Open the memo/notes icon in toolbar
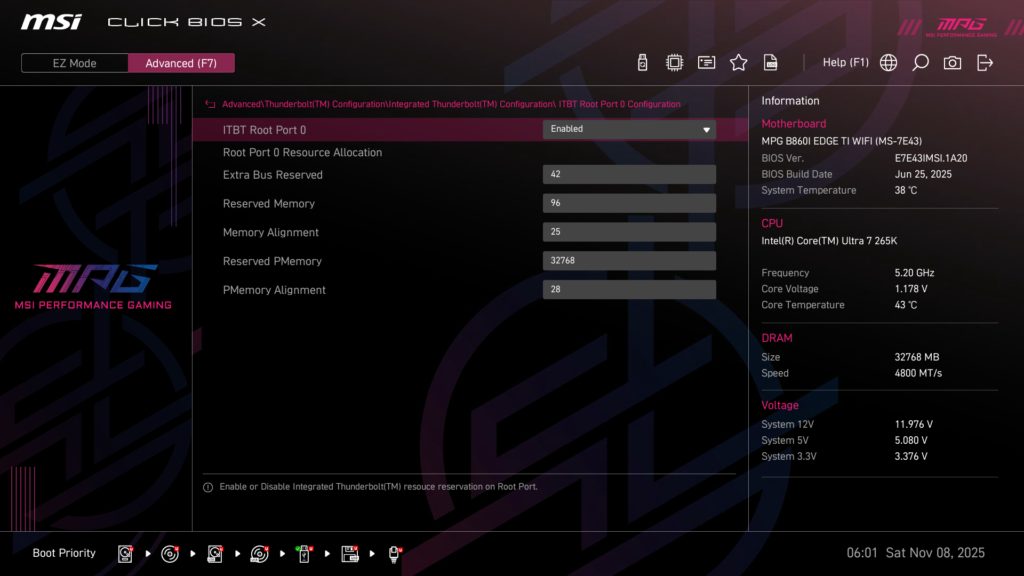Image resolution: width=1024 pixels, height=576 pixels. coord(706,61)
